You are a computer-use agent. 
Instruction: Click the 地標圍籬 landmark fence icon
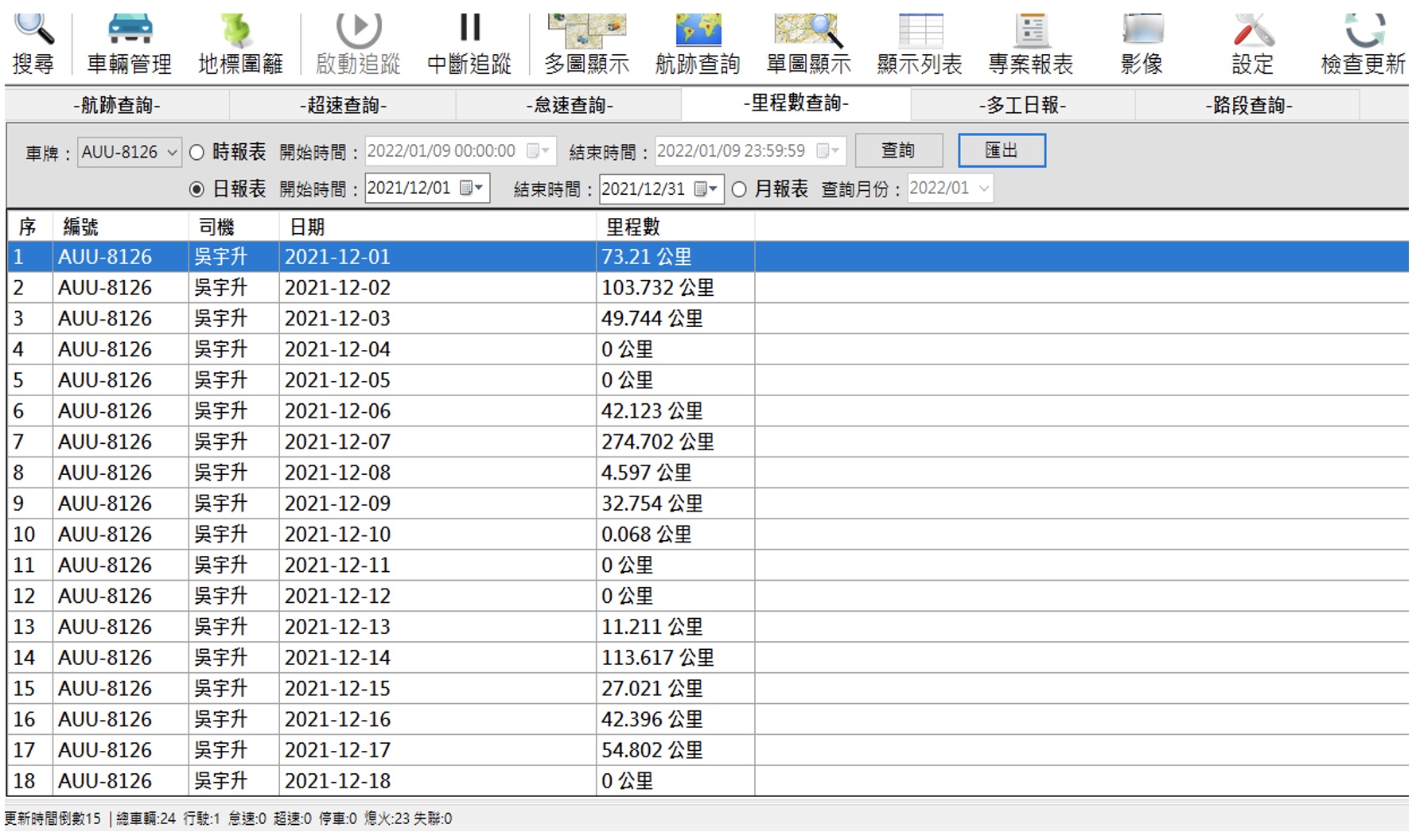point(239,44)
